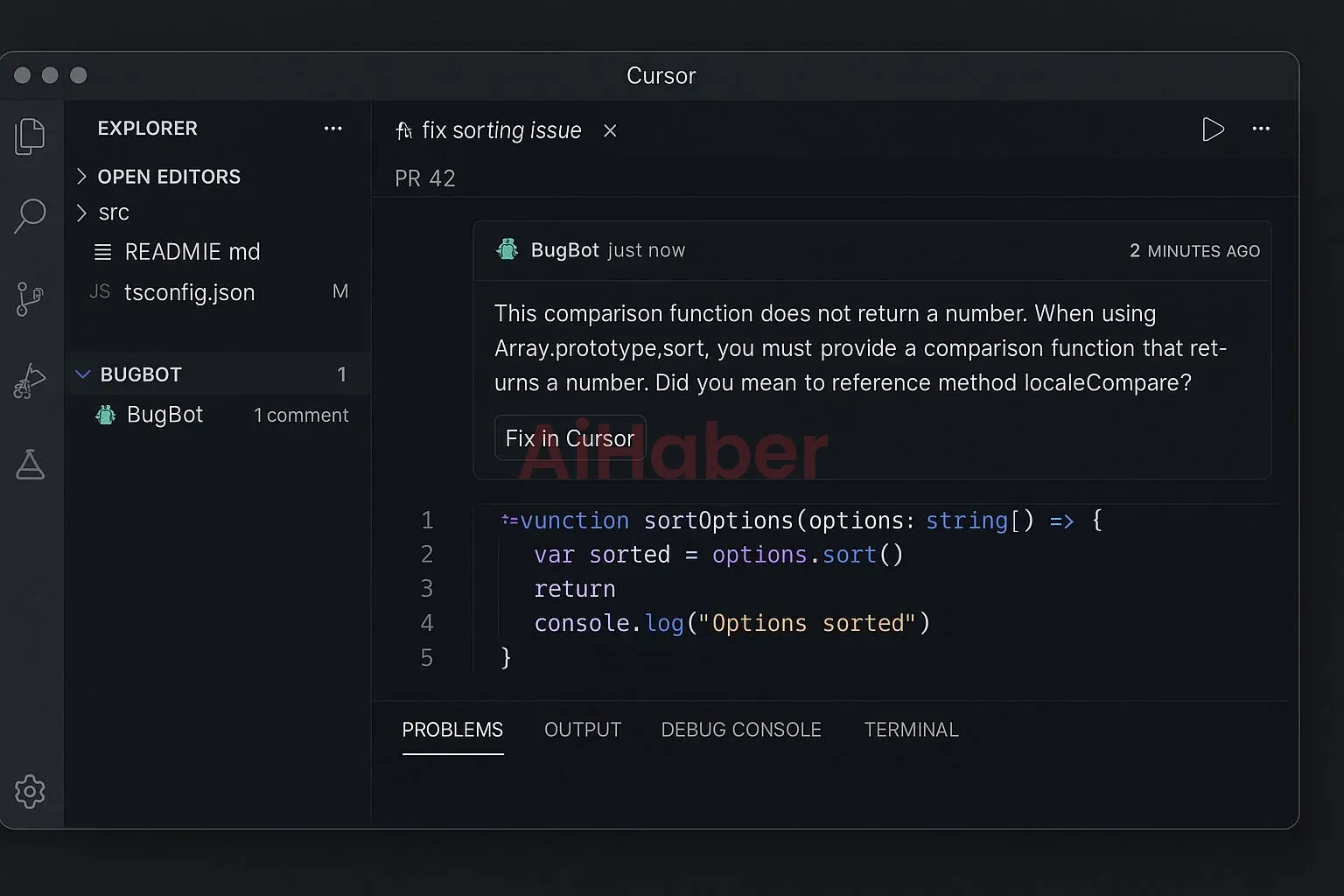Open the DEBUG CONSOLE tab
This screenshot has width=1344, height=896.
coord(741,729)
